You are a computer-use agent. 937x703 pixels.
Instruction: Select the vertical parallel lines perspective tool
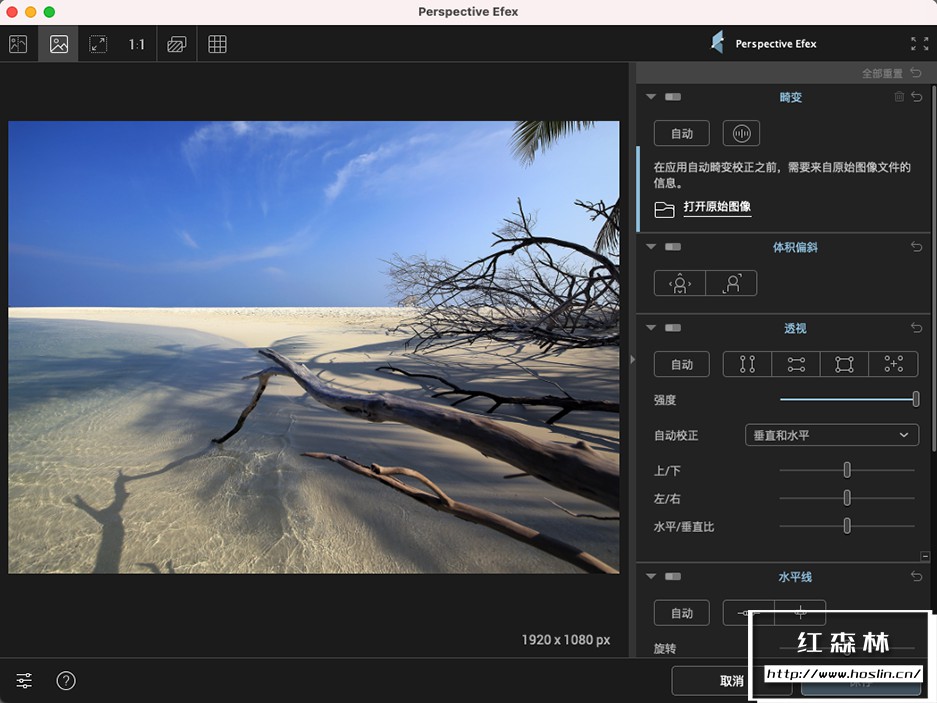(747, 365)
